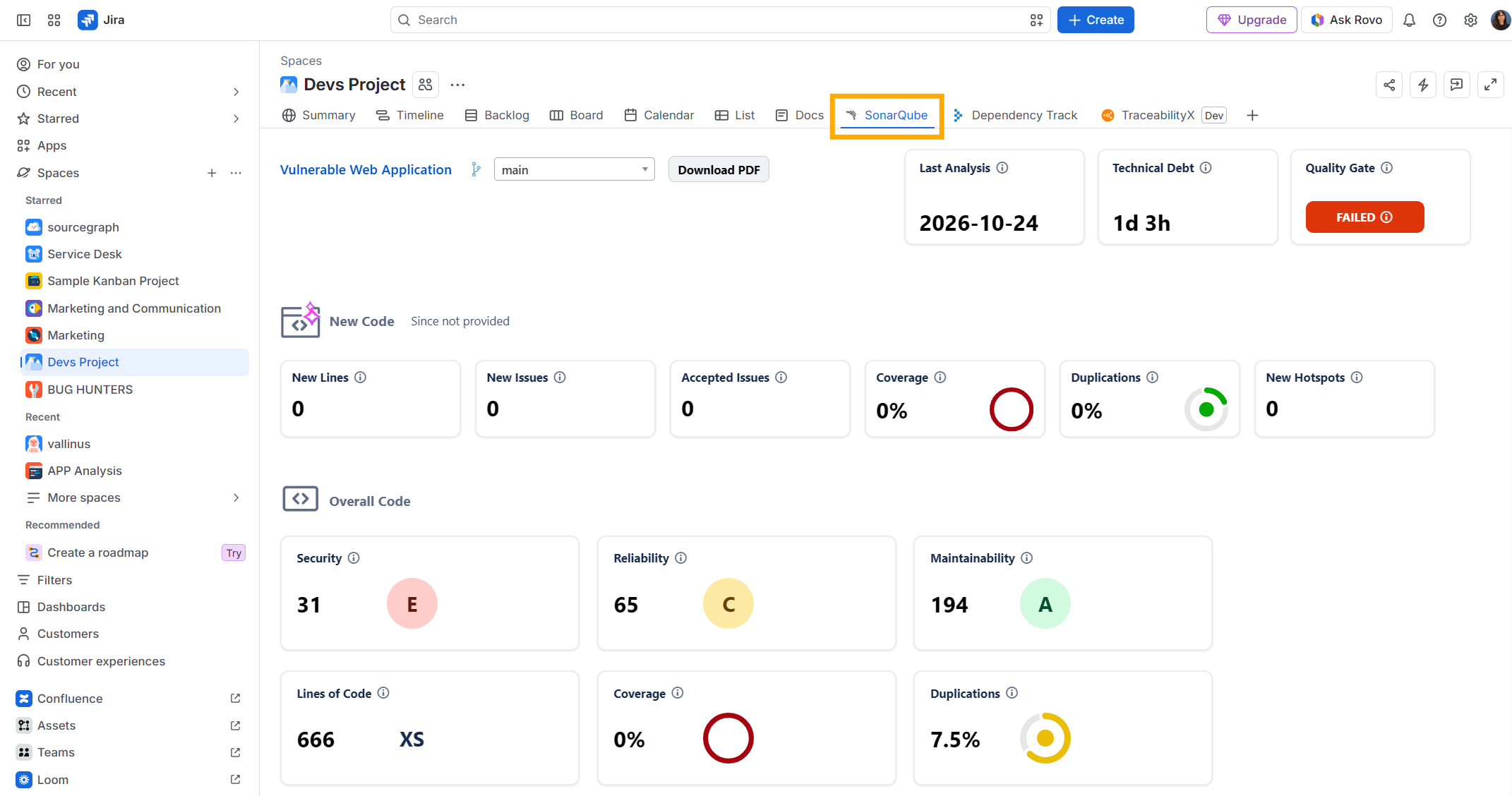Expand the Starred menu chevron
Viewport: 1512px width, 796px height.
pos(236,119)
